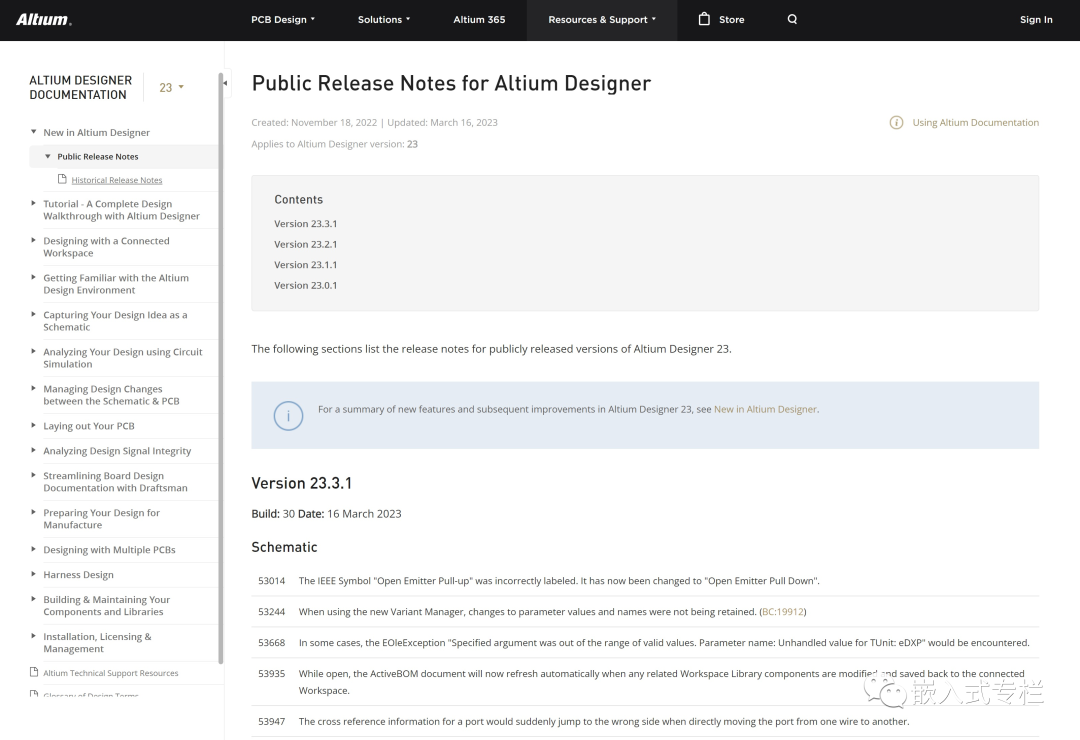The image size is (1080, 740).
Task: Jump to Version 23.3.1 in Contents
Action: coord(306,224)
